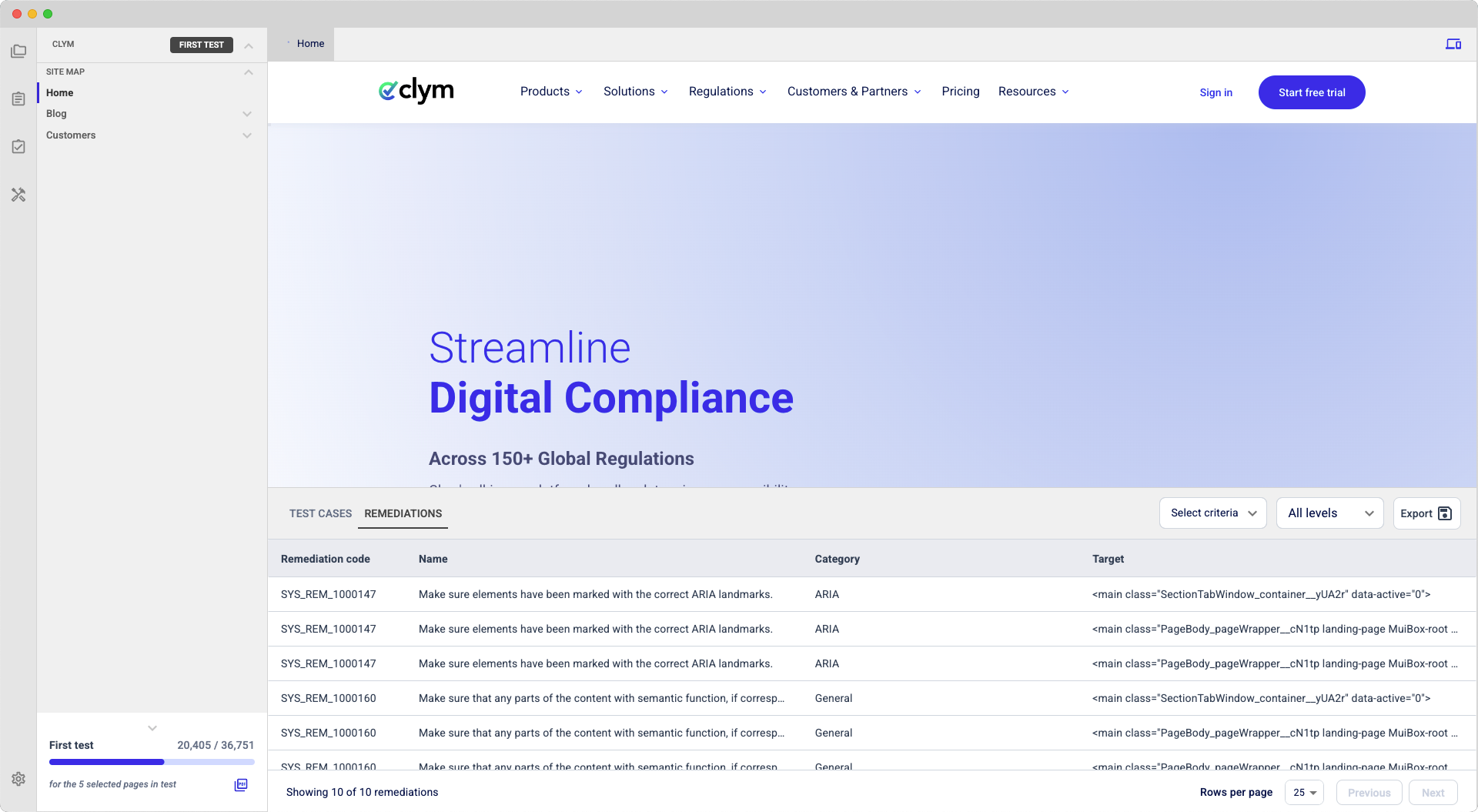Switch to the TEST CASES tab

coord(320,513)
